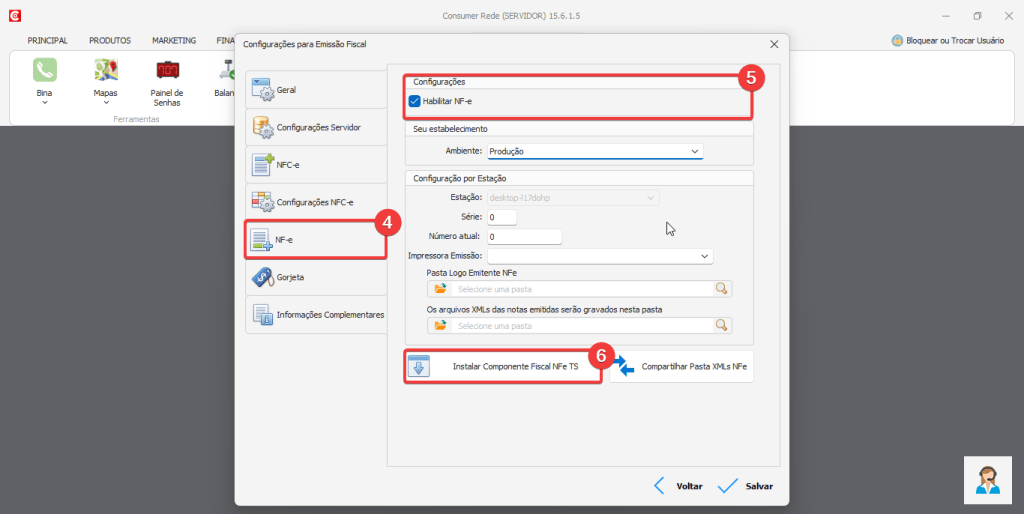Click the Bloquear ou Trocar Usuário icon
This screenshot has width=1024, height=514.
coord(897,41)
